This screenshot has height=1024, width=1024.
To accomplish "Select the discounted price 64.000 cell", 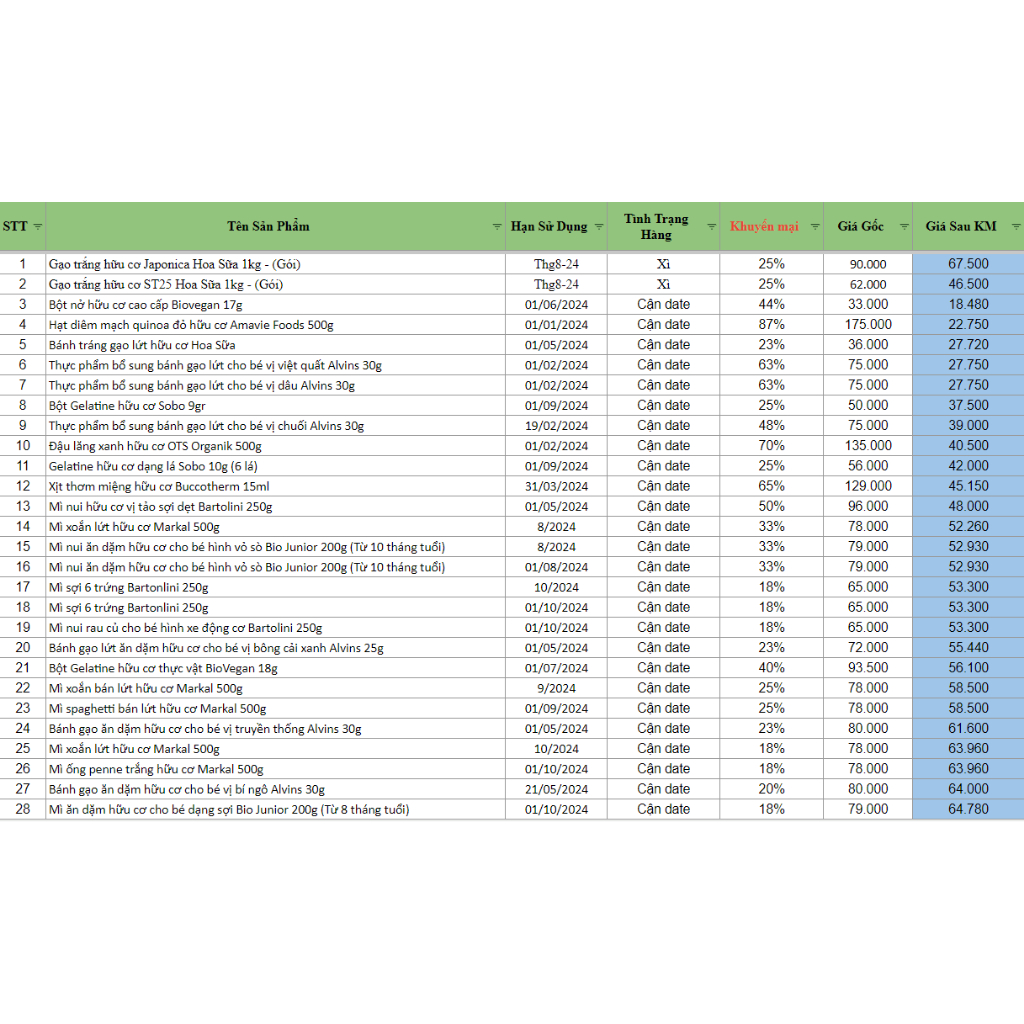I will click(x=968, y=790).
